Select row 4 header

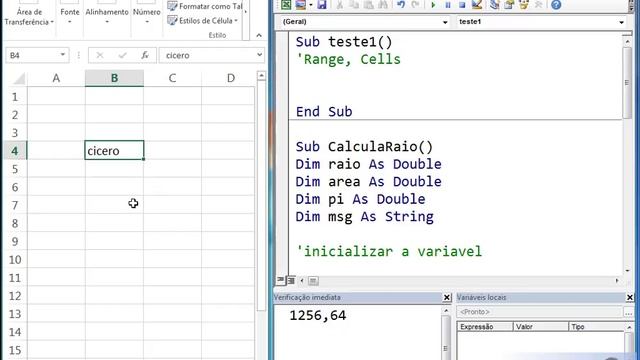pyautogui.click(x=15, y=151)
